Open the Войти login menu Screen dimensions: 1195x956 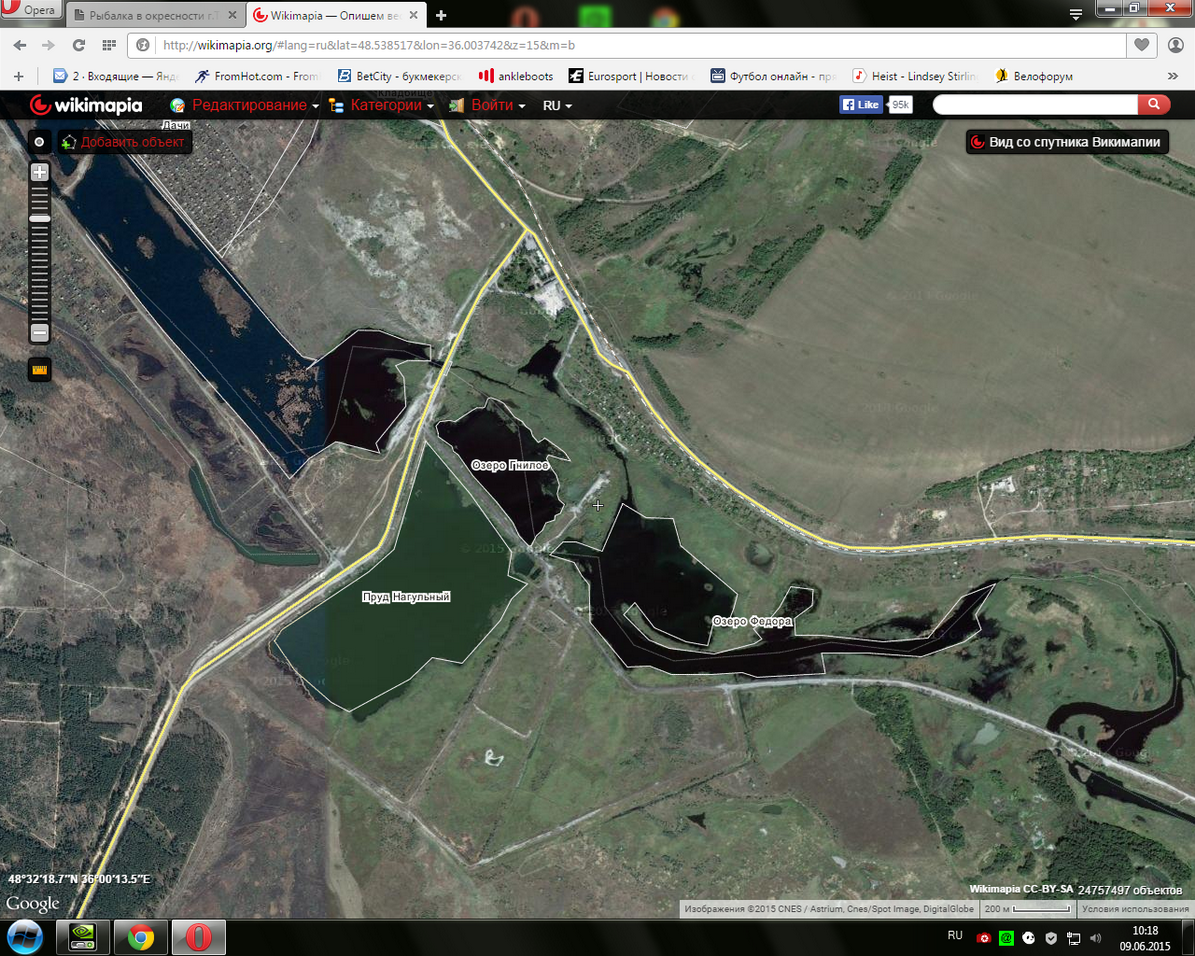pyautogui.click(x=492, y=105)
